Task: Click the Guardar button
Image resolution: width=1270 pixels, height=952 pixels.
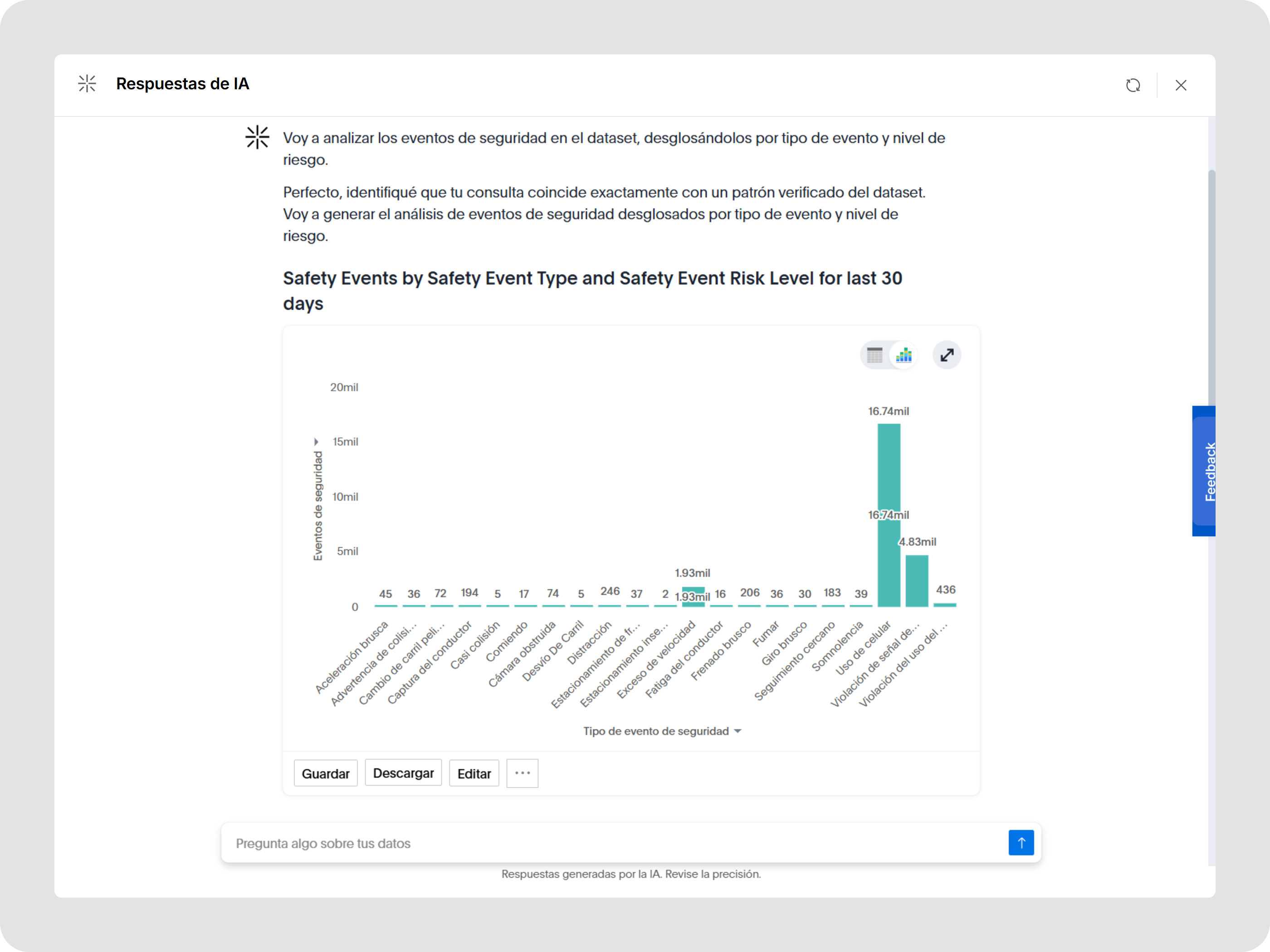Action: [326, 773]
